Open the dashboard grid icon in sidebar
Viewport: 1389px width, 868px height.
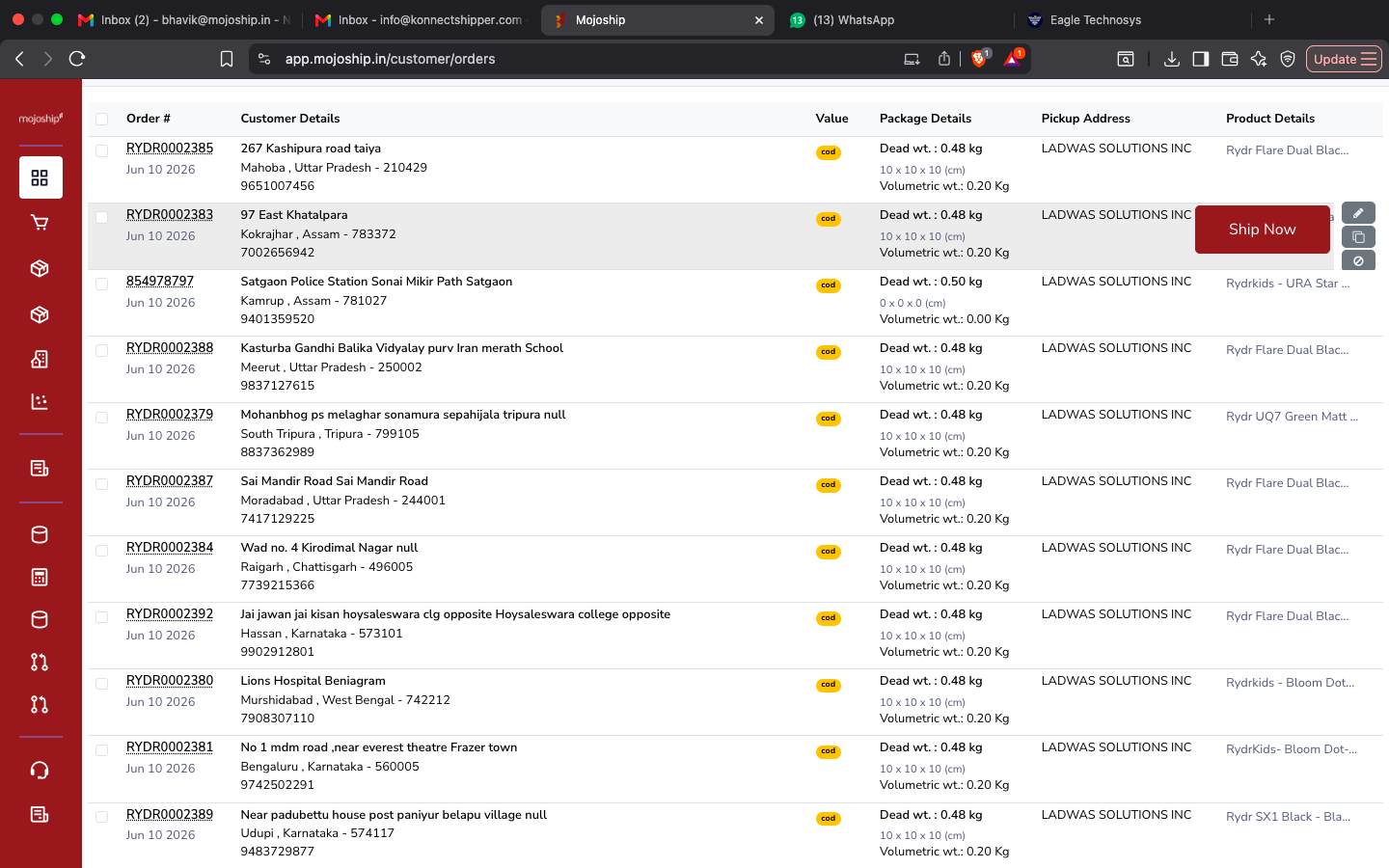(x=40, y=177)
